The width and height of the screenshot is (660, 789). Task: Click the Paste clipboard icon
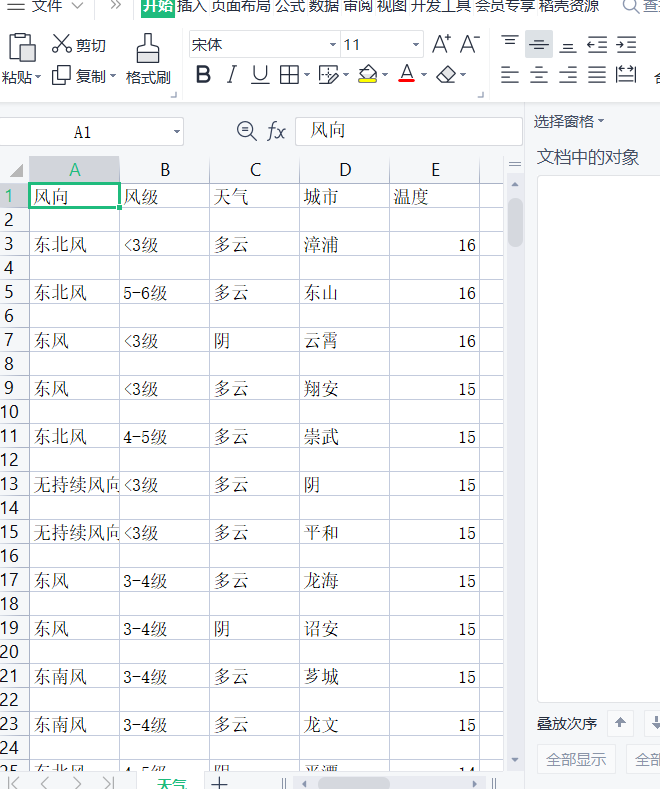[22, 47]
